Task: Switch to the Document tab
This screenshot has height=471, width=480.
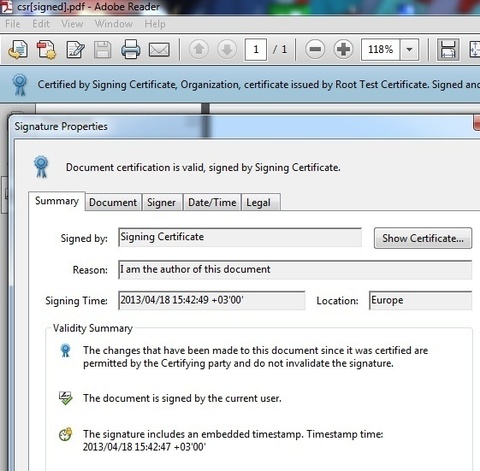Action: (113, 202)
